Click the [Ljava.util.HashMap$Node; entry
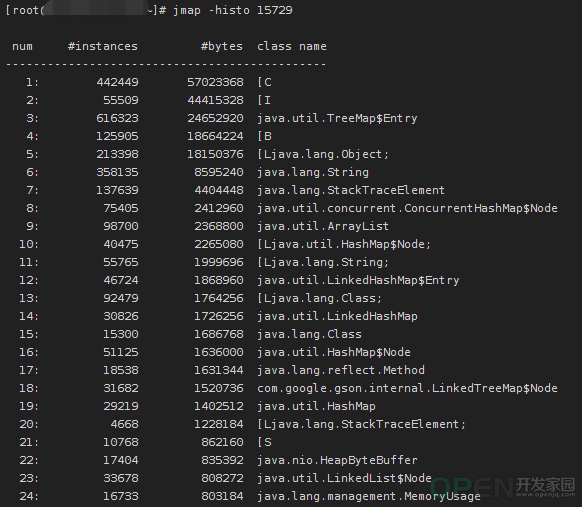 click(344, 244)
